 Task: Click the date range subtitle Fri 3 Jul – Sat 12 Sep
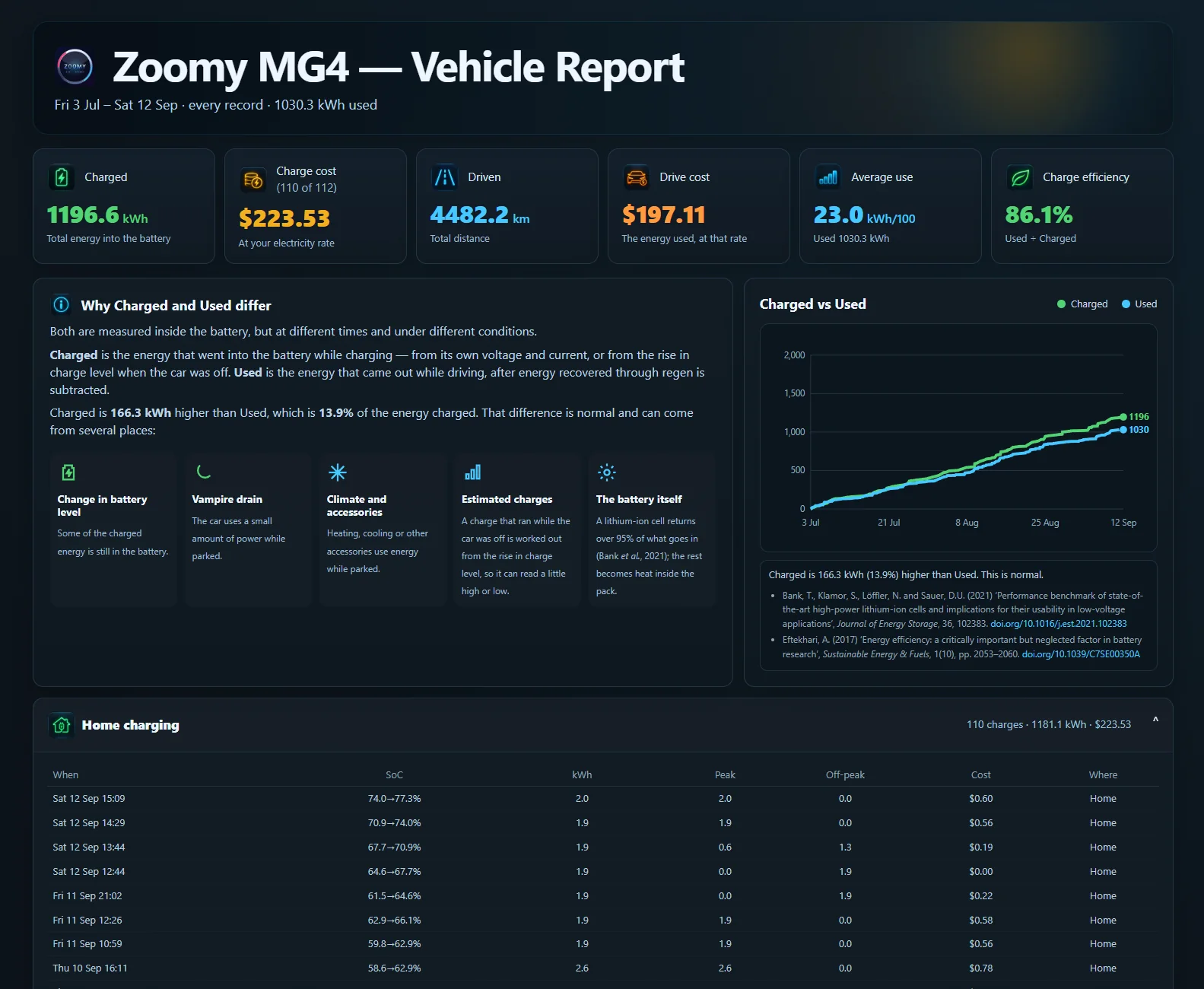tap(116, 105)
